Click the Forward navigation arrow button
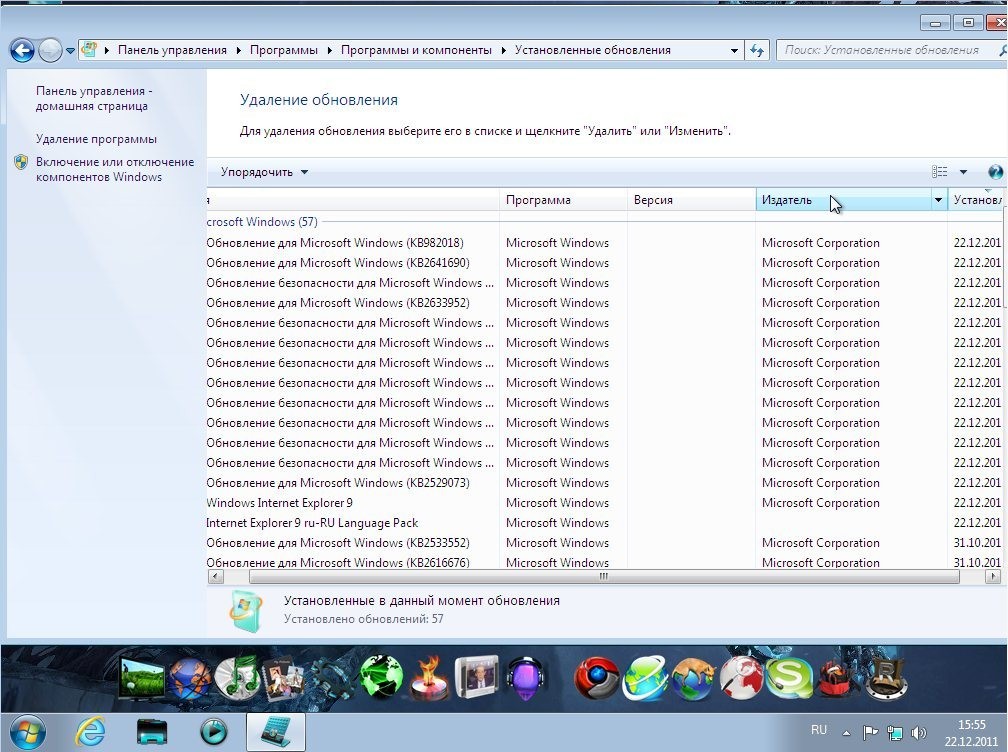The height and width of the screenshot is (752, 1008). pos(50,50)
